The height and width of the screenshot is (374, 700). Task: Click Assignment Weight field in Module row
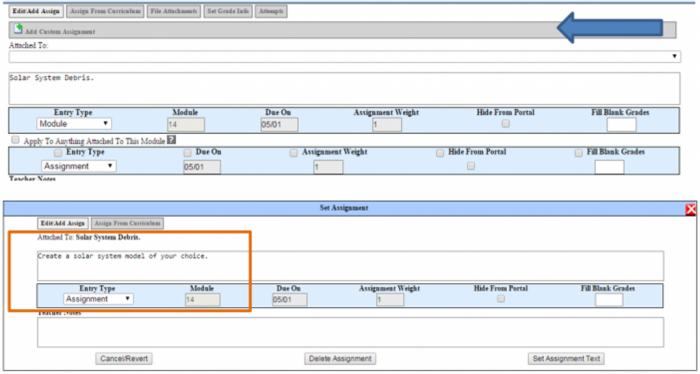pyautogui.click(x=387, y=125)
